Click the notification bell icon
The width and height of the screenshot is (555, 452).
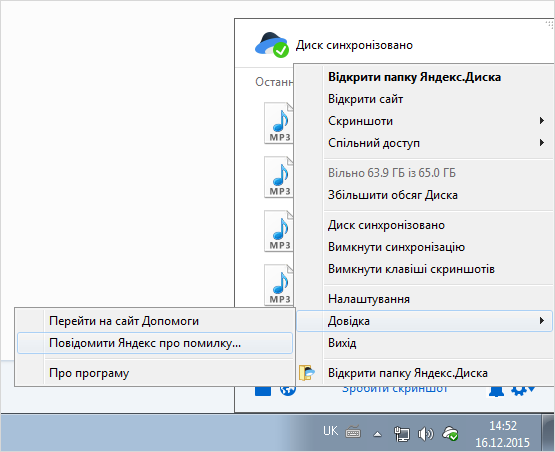point(496,391)
